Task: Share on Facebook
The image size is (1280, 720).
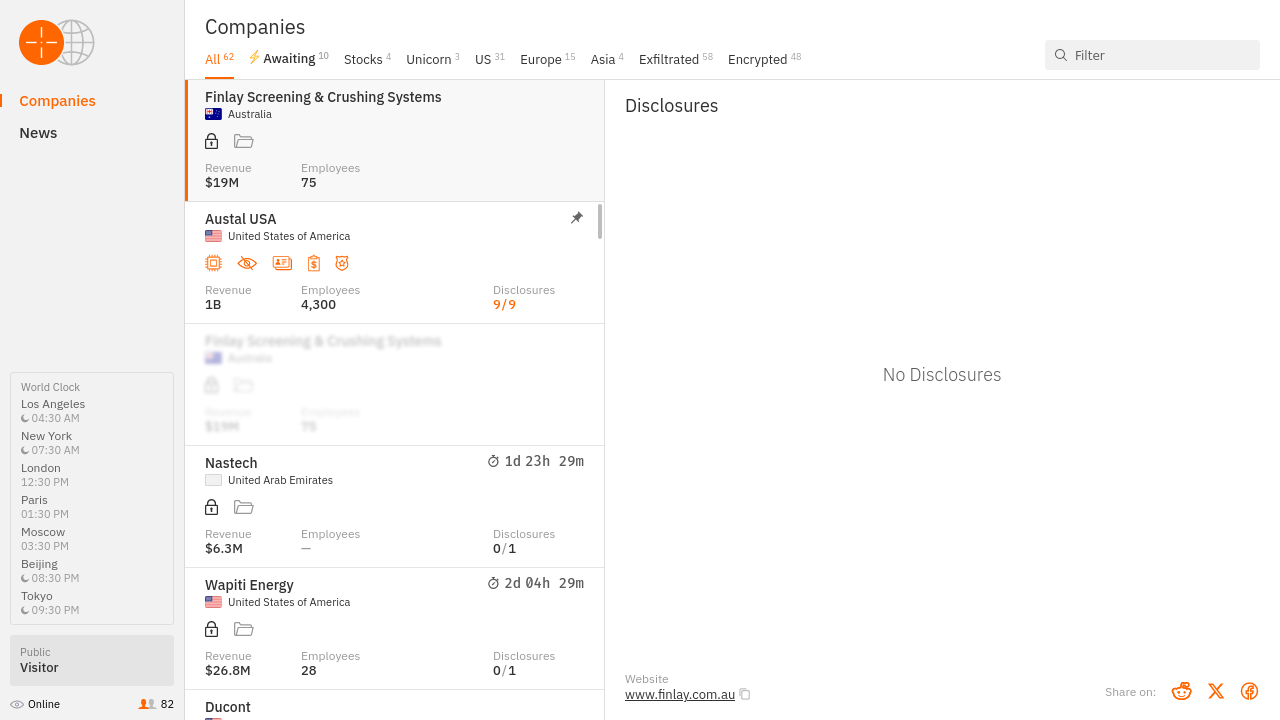Action: click(x=1249, y=691)
